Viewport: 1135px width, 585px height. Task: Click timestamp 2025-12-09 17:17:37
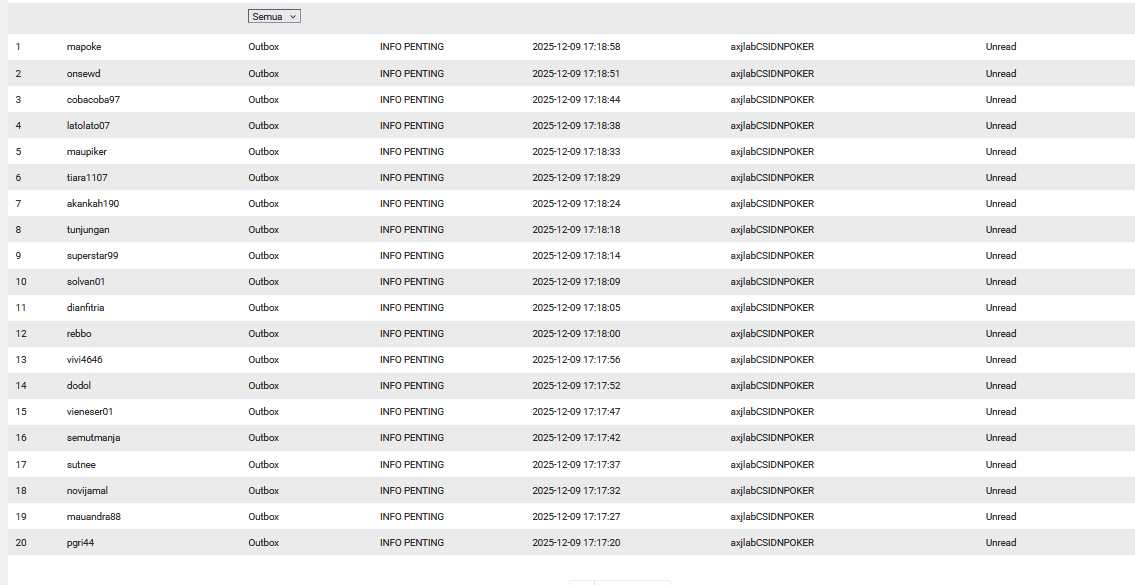click(576, 466)
